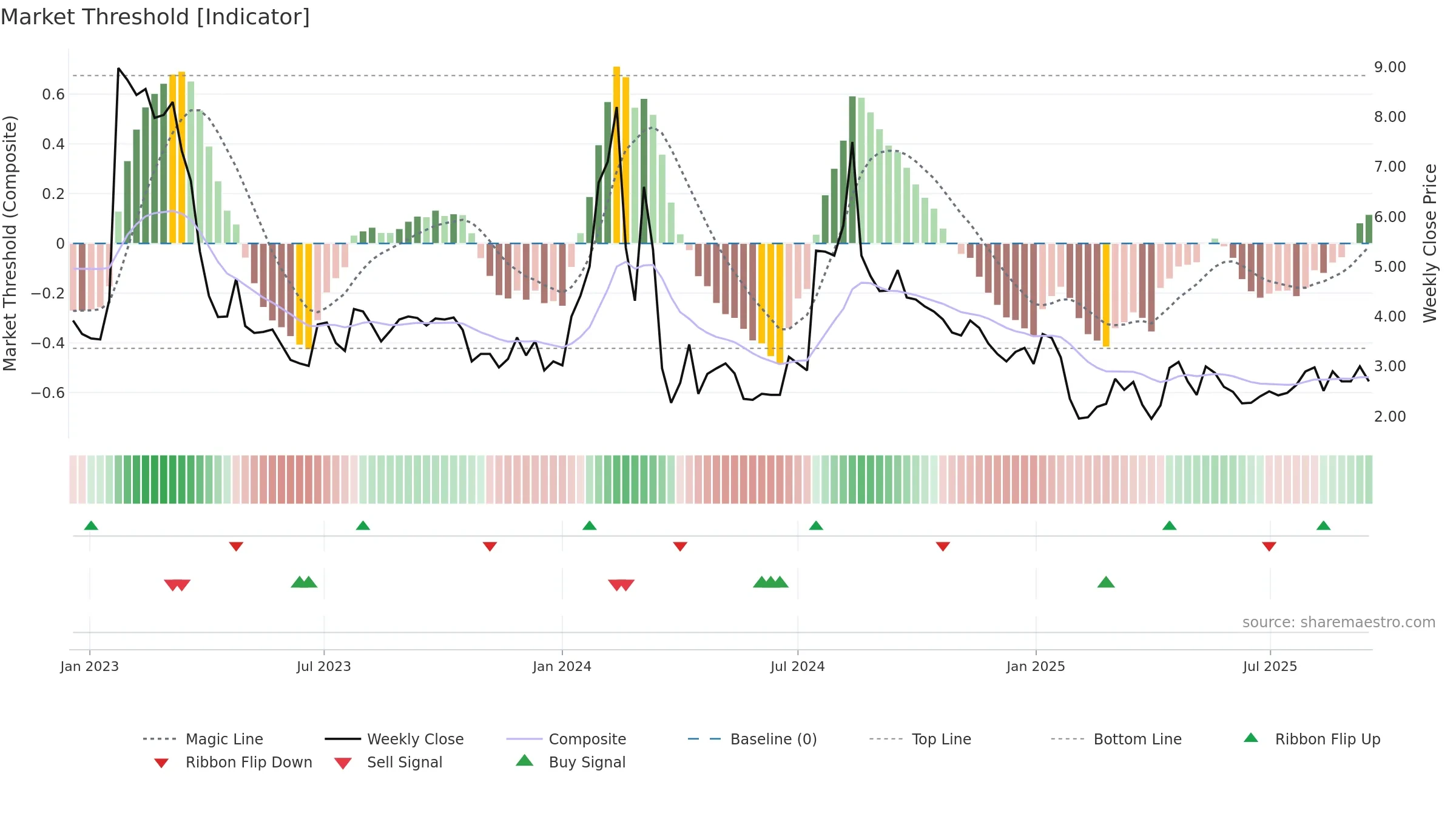
Task: Toggle the Buy Signal legend entry
Action: coord(570,762)
